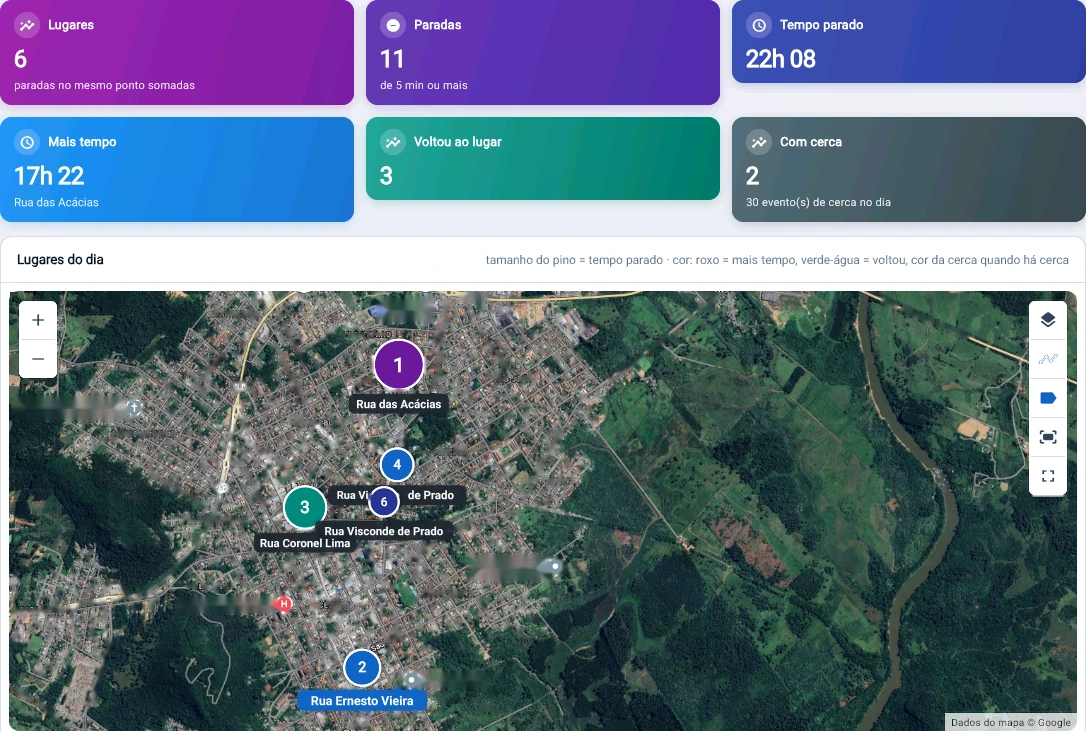Click the minus icon on the Paradas card
Screen dimensions: 1086x731
pyautogui.click(x=393, y=25)
